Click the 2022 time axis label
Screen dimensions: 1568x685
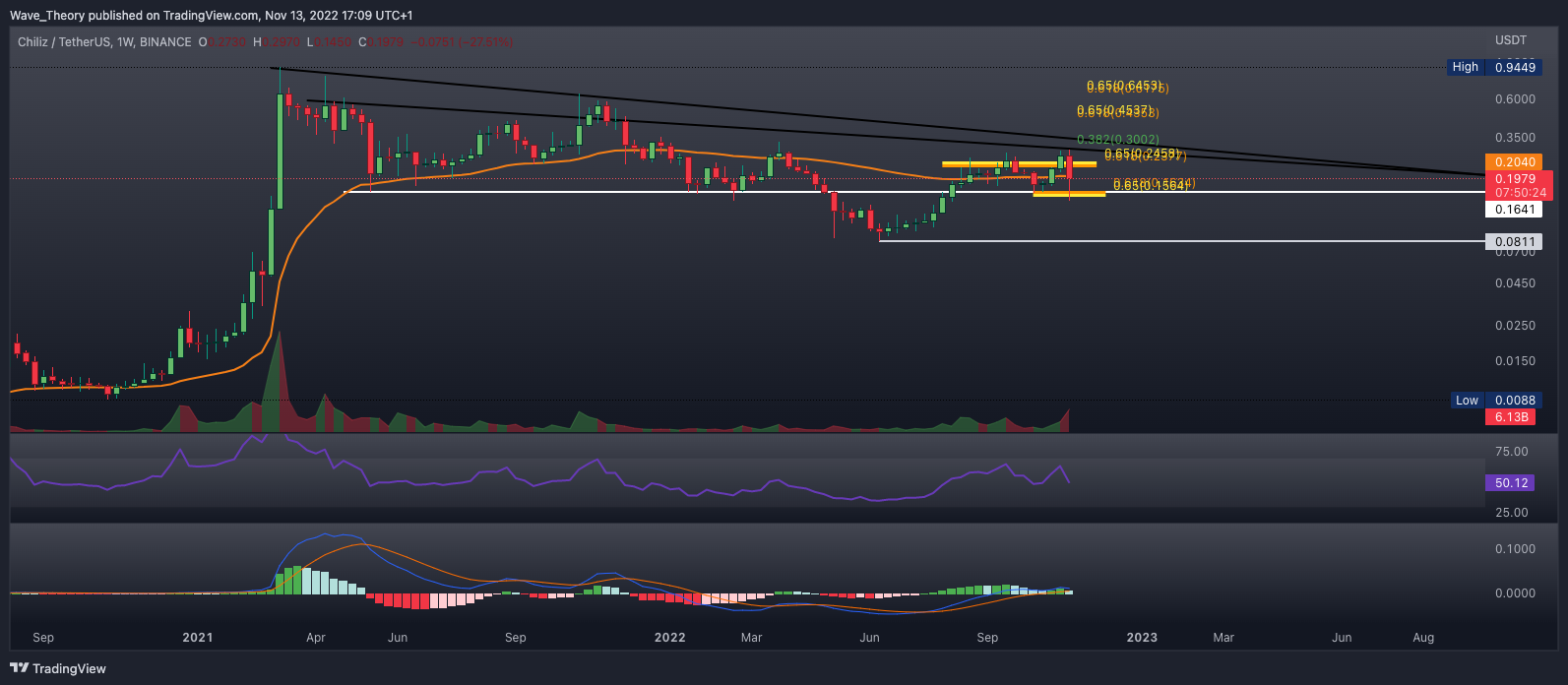670,638
